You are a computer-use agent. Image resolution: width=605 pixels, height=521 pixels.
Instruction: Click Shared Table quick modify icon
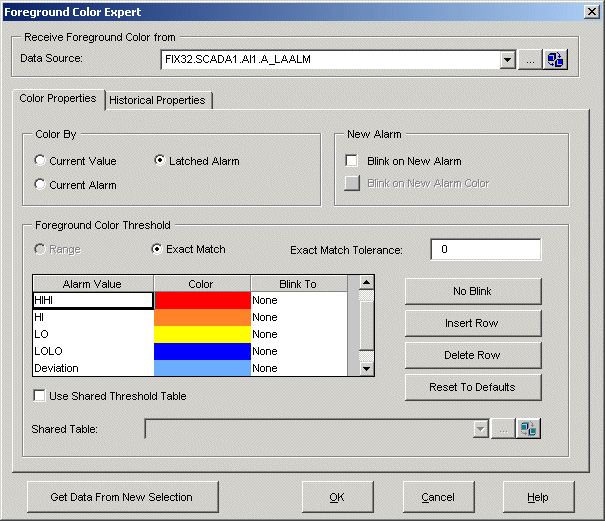click(528, 429)
